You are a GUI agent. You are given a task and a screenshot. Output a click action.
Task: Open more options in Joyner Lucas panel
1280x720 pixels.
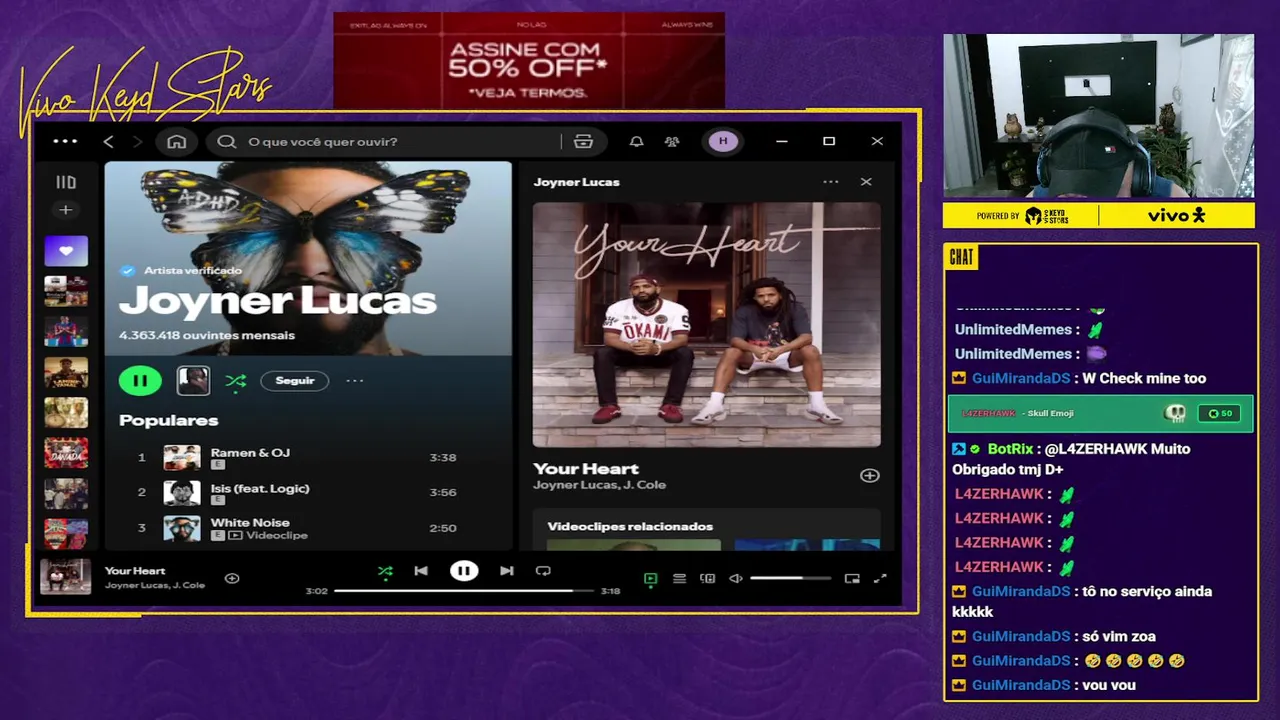[x=831, y=182]
